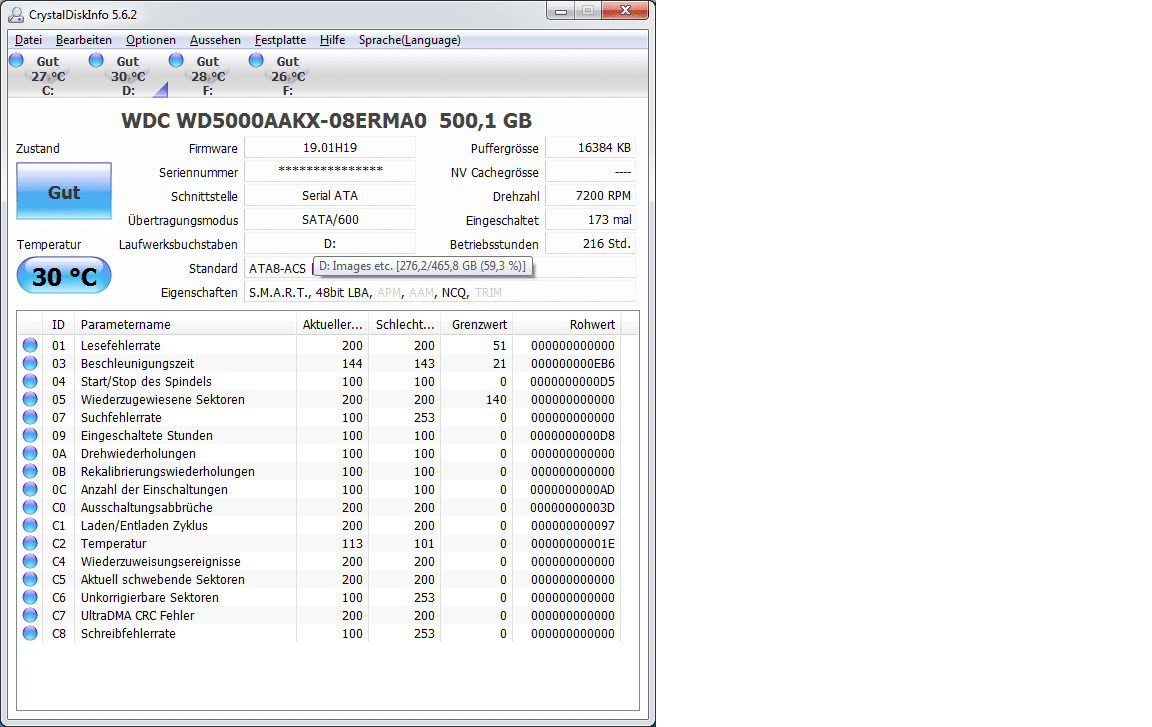The height and width of the screenshot is (727, 1152).
Task: Click the blue Gut health status button
Action: click(x=64, y=191)
